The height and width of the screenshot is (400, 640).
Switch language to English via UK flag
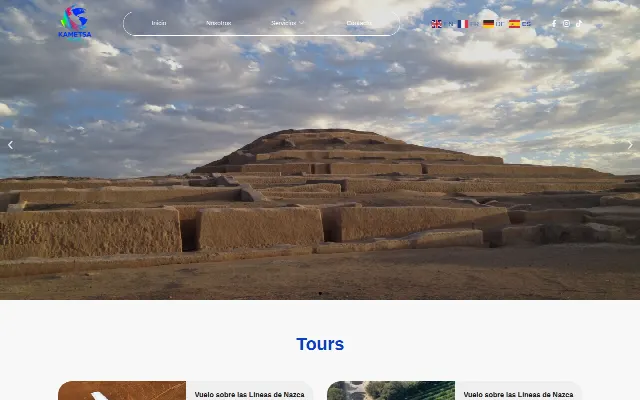[436, 24]
